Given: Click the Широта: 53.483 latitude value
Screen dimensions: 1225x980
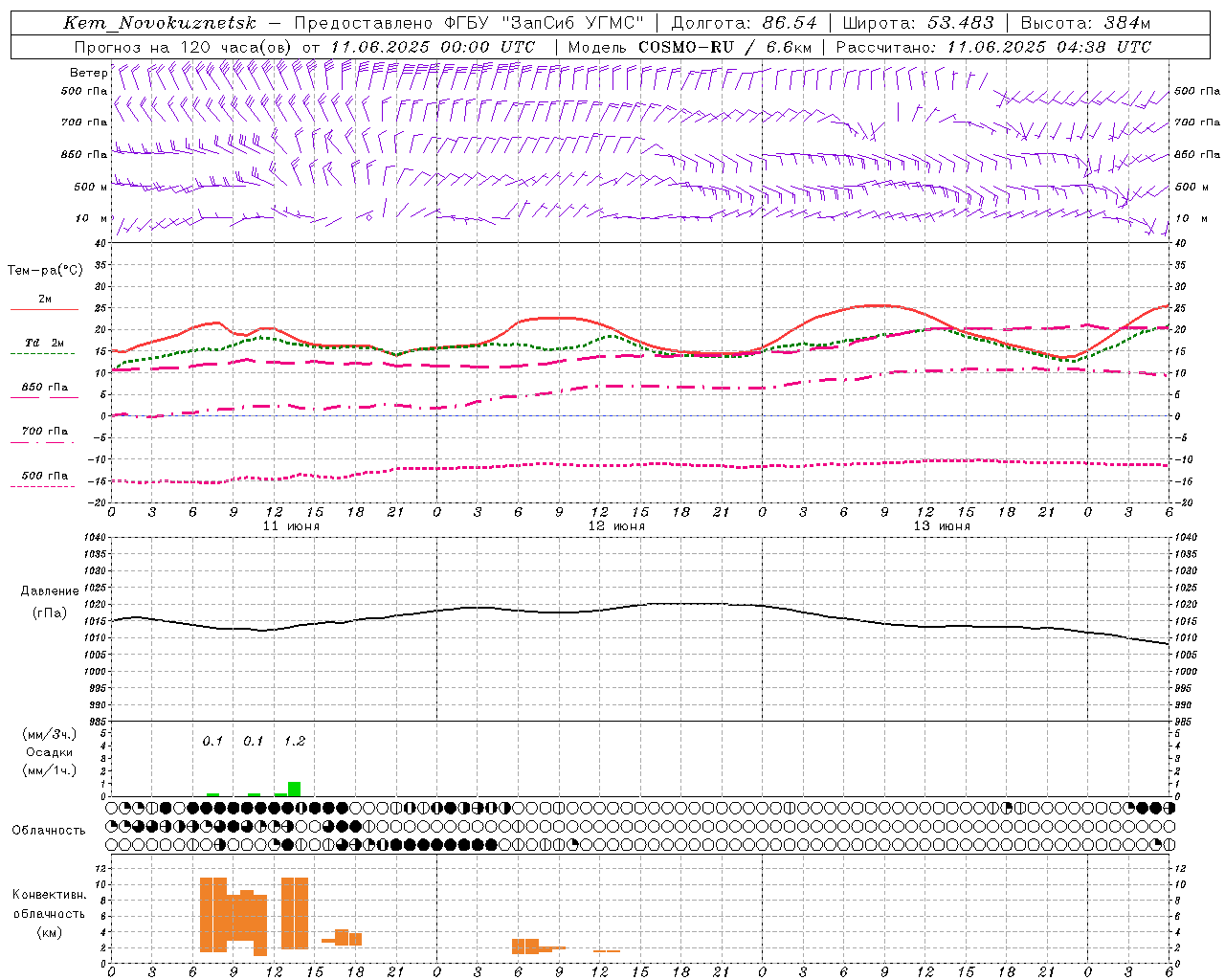Looking at the screenshot, I should pyautogui.click(x=918, y=23).
